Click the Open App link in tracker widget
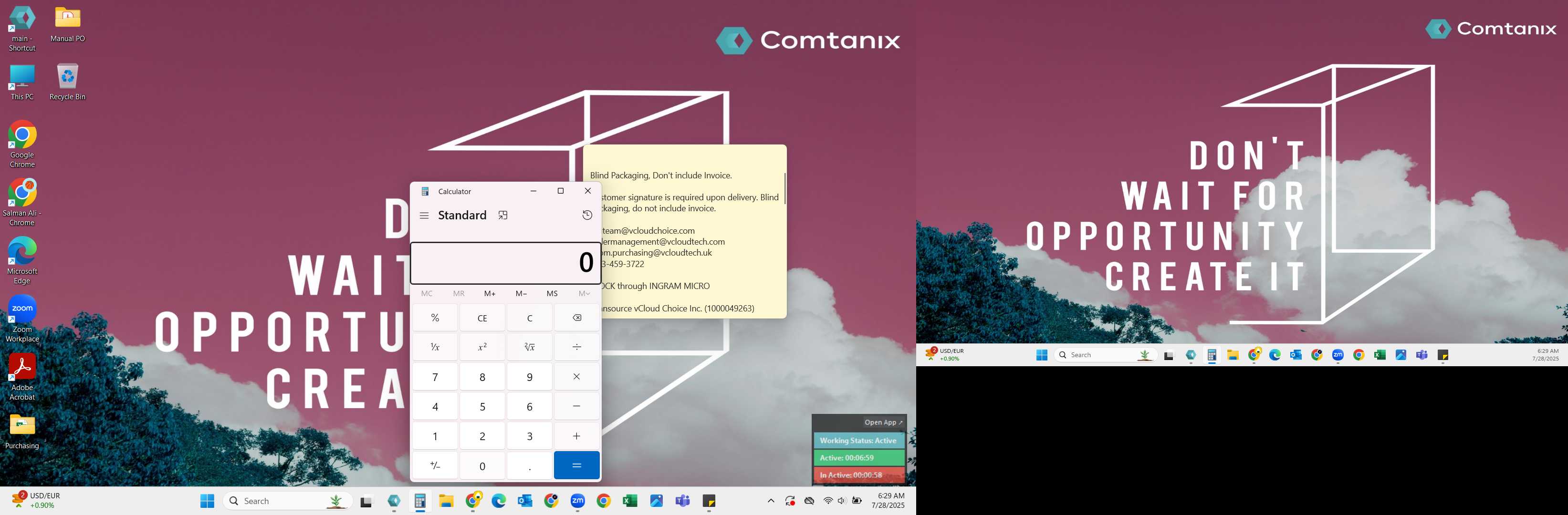Viewport: 1568px width, 515px height. (x=883, y=422)
